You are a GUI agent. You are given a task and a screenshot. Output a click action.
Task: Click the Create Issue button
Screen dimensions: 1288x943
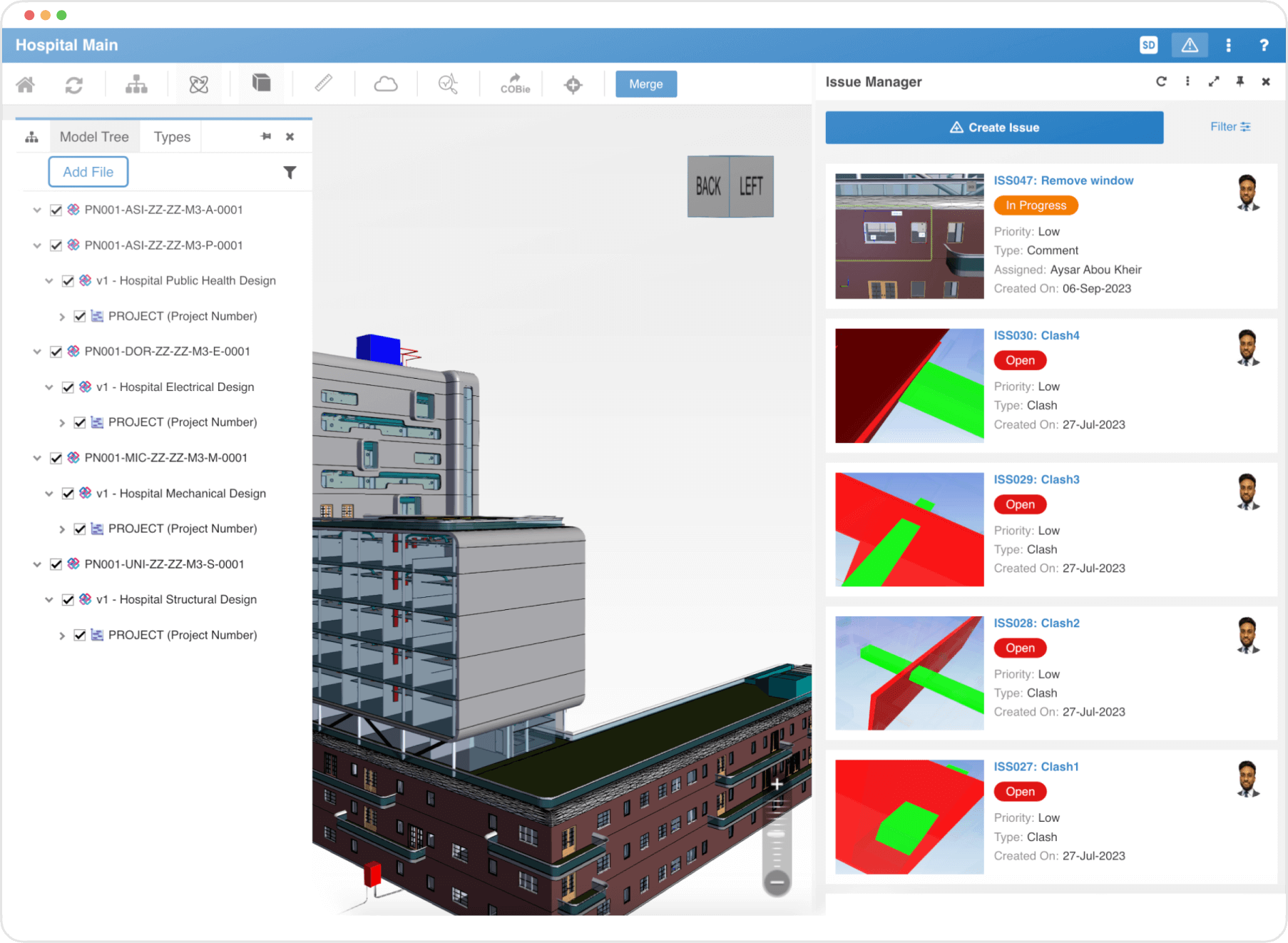[994, 128]
